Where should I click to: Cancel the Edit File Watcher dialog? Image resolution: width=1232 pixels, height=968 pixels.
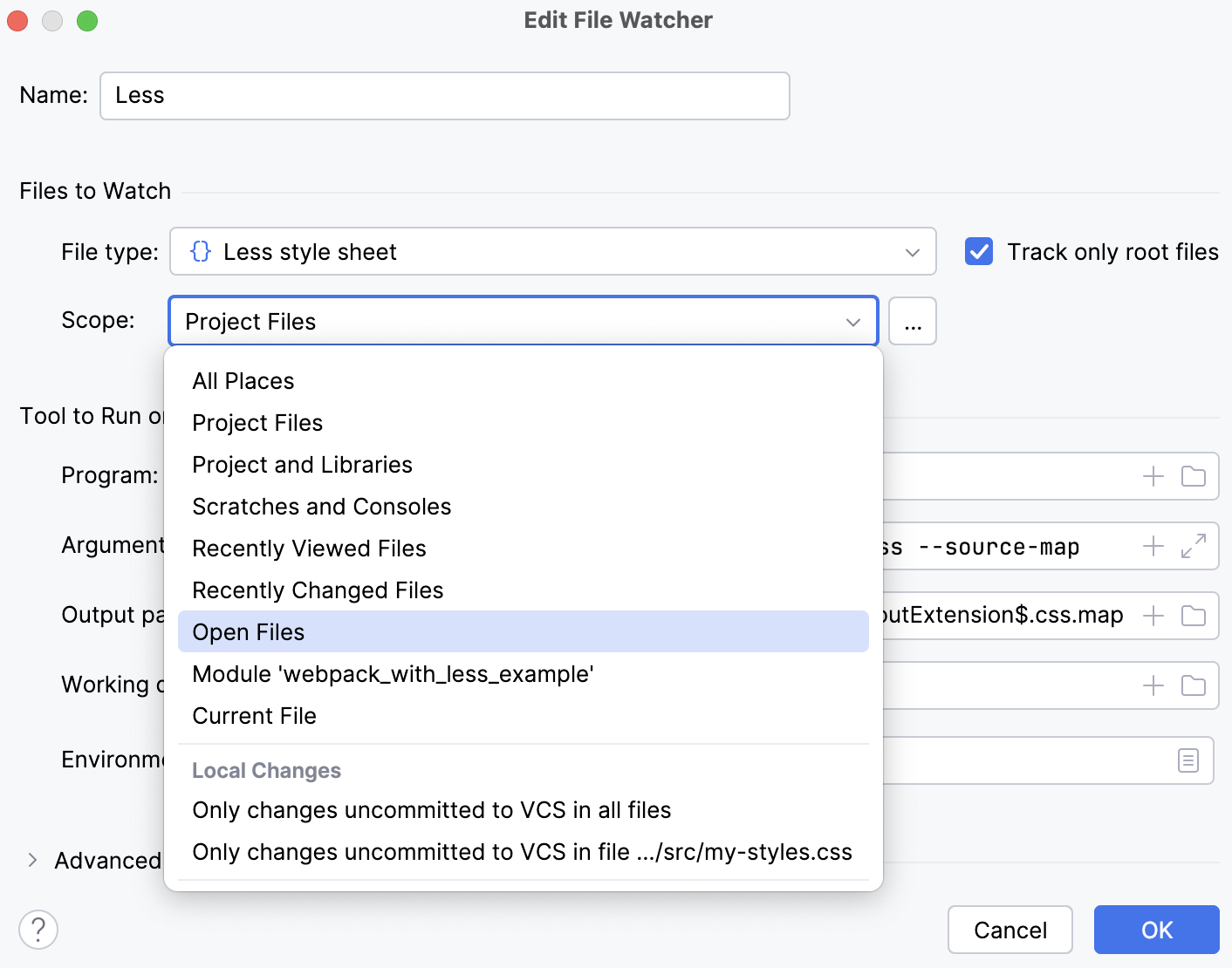[1010, 930]
